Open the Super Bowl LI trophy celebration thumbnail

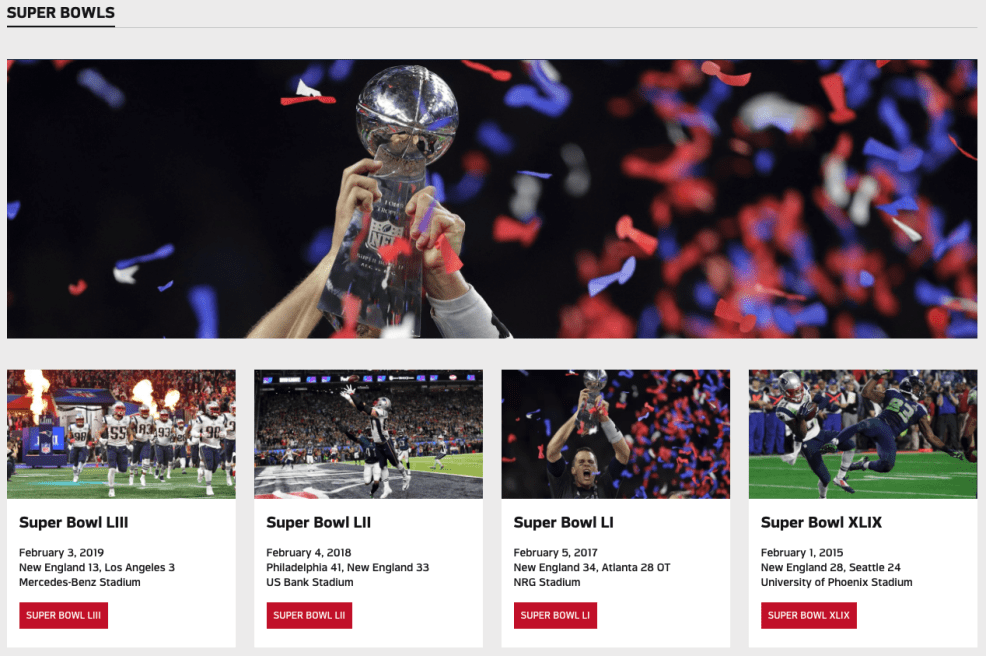pos(615,434)
